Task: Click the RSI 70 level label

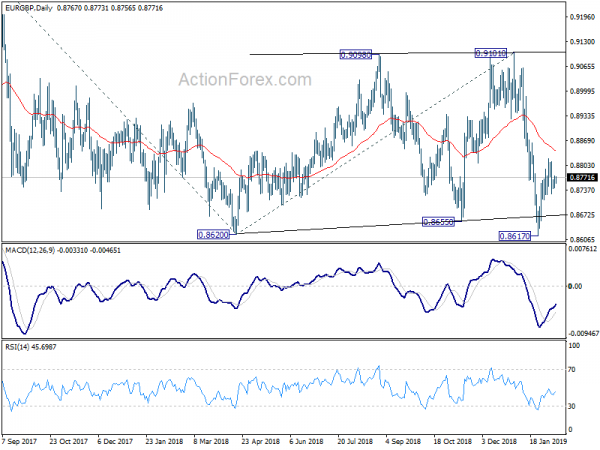Action: coord(572,370)
